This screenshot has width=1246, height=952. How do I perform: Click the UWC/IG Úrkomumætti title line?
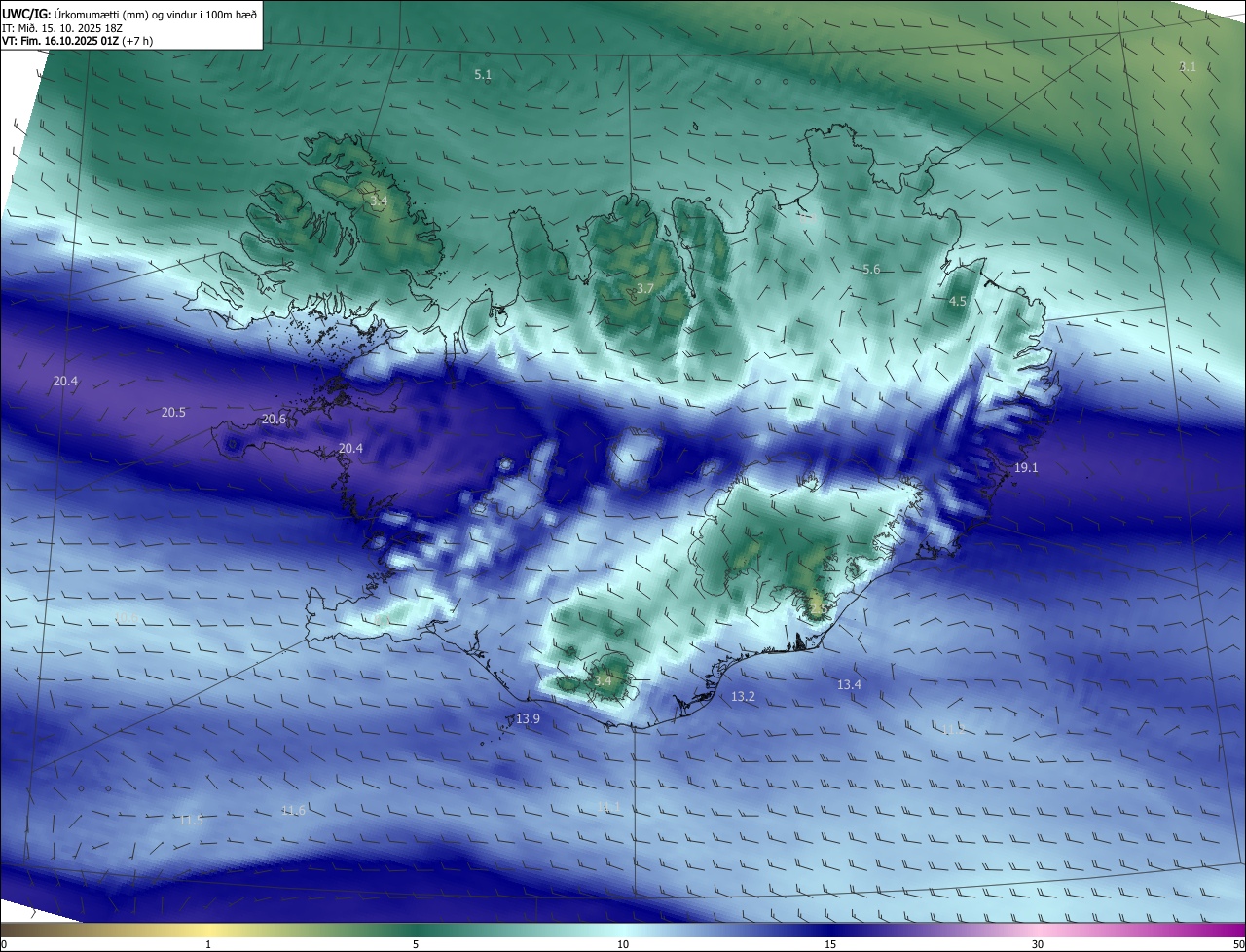click(129, 14)
